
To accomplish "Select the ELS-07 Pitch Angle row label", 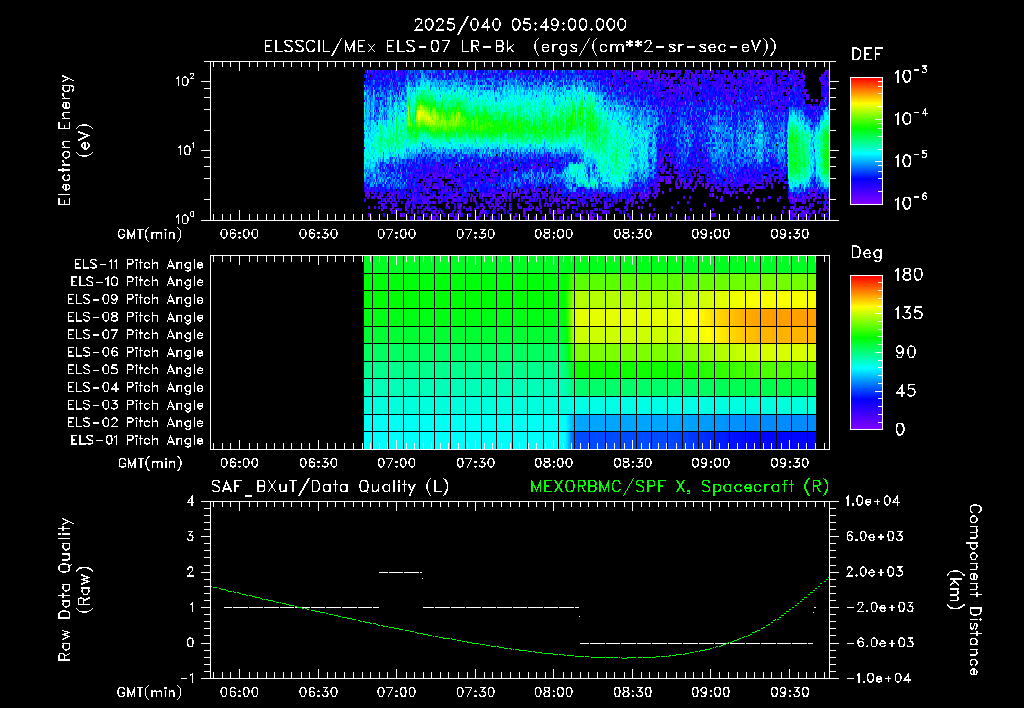I will [x=135, y=334].
